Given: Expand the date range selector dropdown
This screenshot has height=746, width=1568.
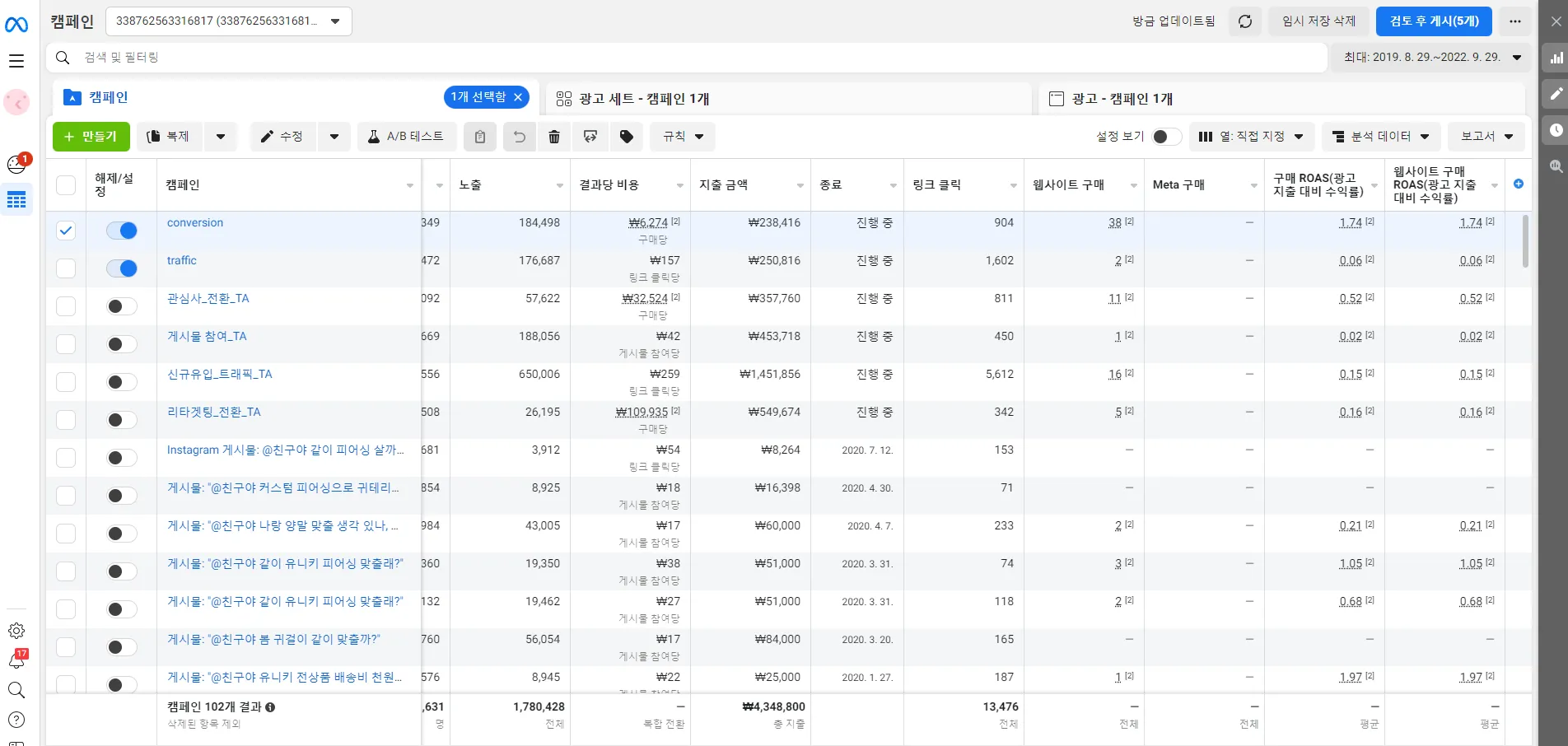Looking at the screenshot, I should [x=1431, y=58].
